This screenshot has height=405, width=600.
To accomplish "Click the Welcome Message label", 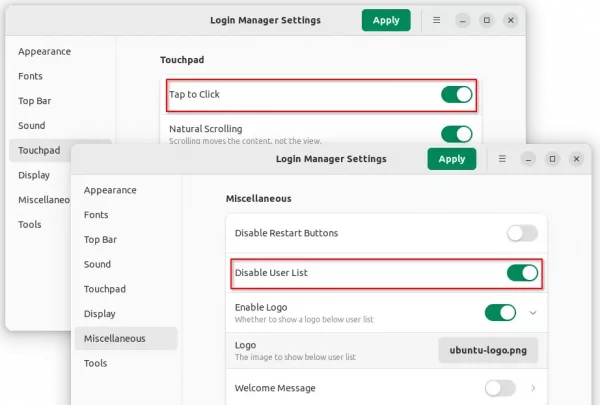I will [x=275, y=388].
